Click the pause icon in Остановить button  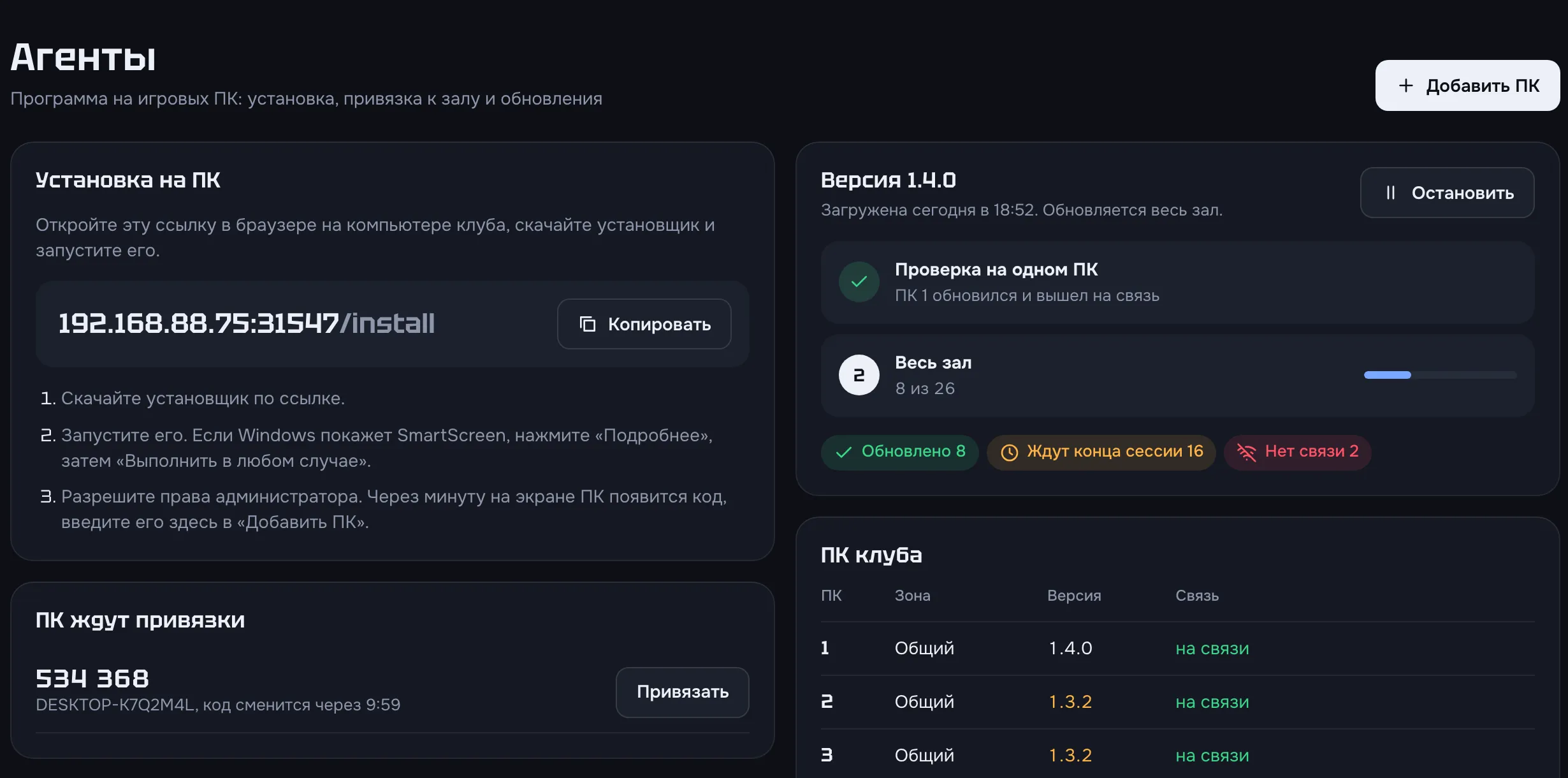(1391, 193)
